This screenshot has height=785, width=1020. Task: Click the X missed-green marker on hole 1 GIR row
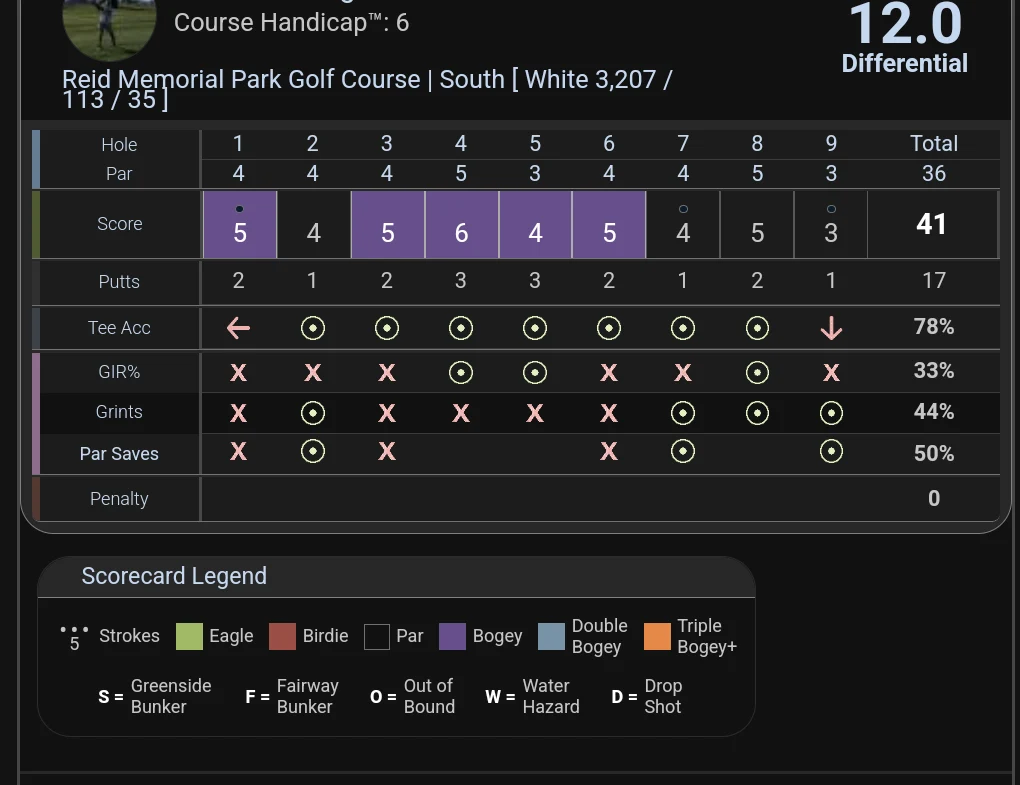238,371
